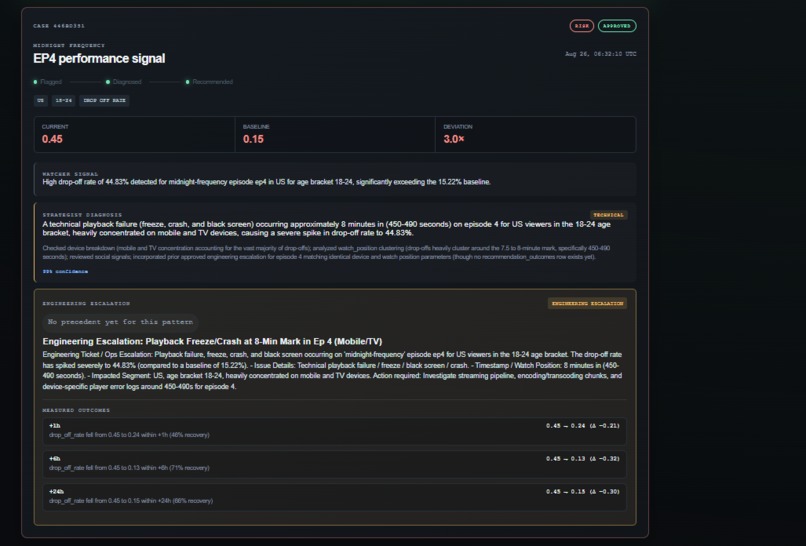Click the Aug 26 UTC timestamp
The height and width of the screenshot is (546, 806).
600,54
